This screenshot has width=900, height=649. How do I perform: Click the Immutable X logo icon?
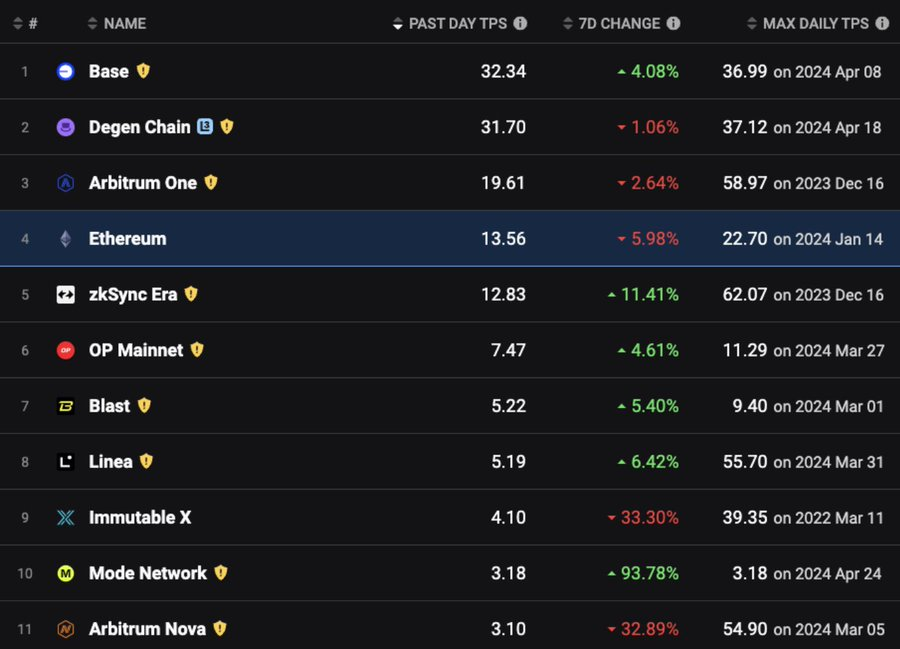pyautogui.click(x=65, y=518)
